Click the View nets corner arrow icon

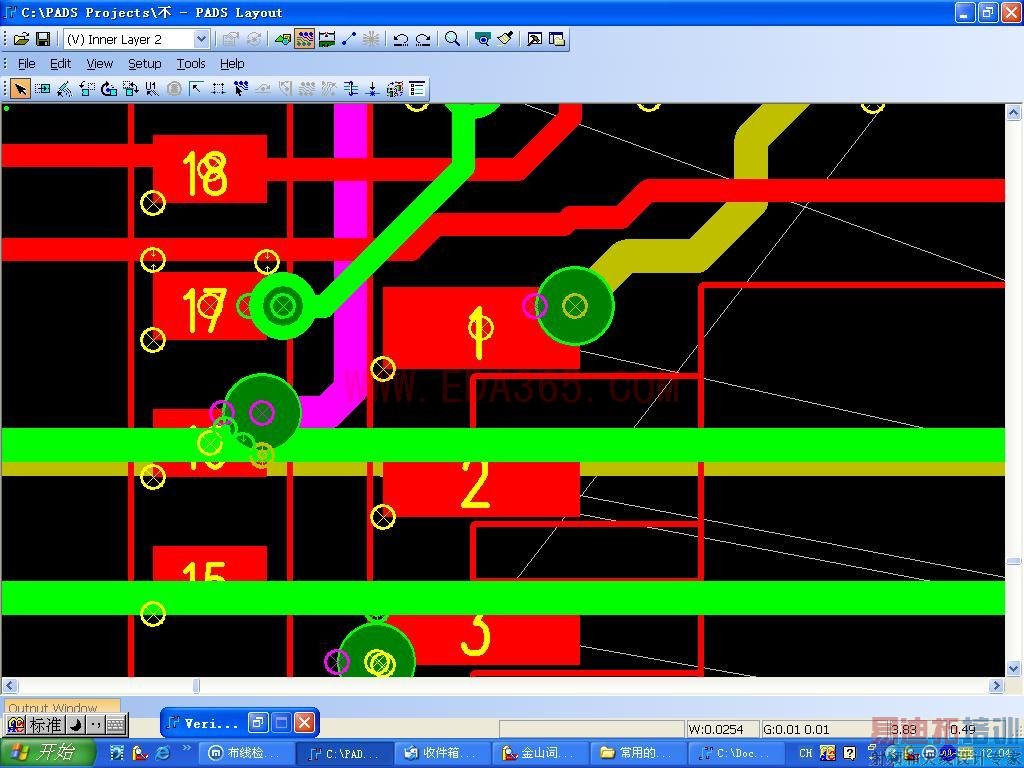196,88
